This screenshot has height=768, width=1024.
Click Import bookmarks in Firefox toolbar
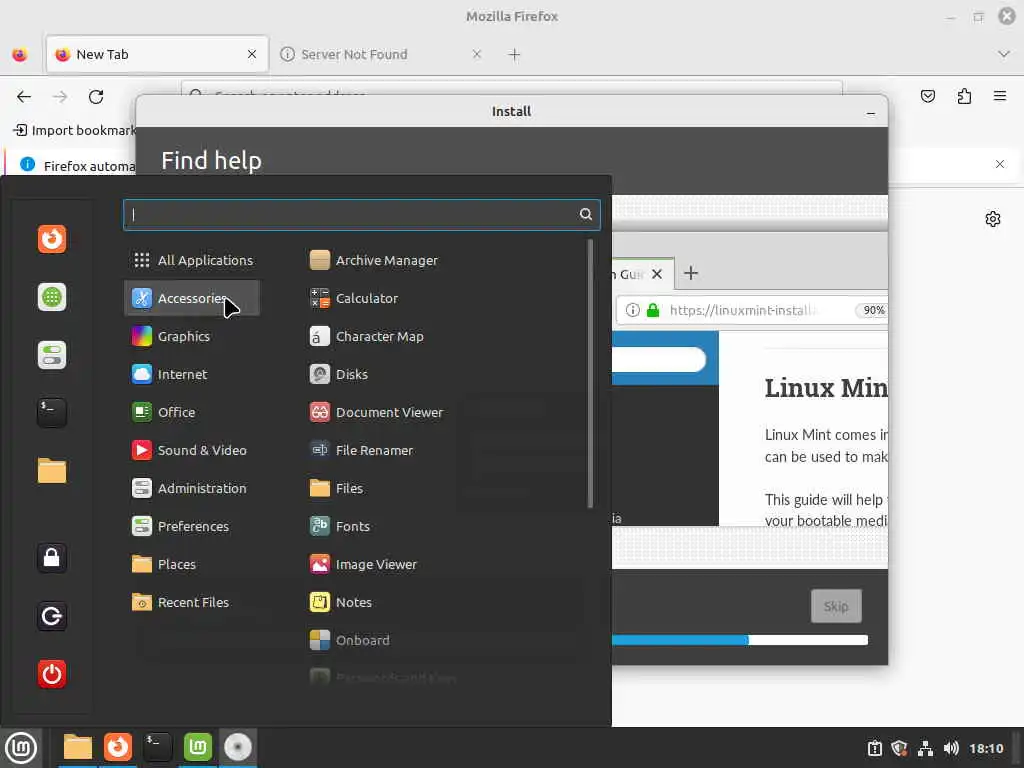click(74, 131)
